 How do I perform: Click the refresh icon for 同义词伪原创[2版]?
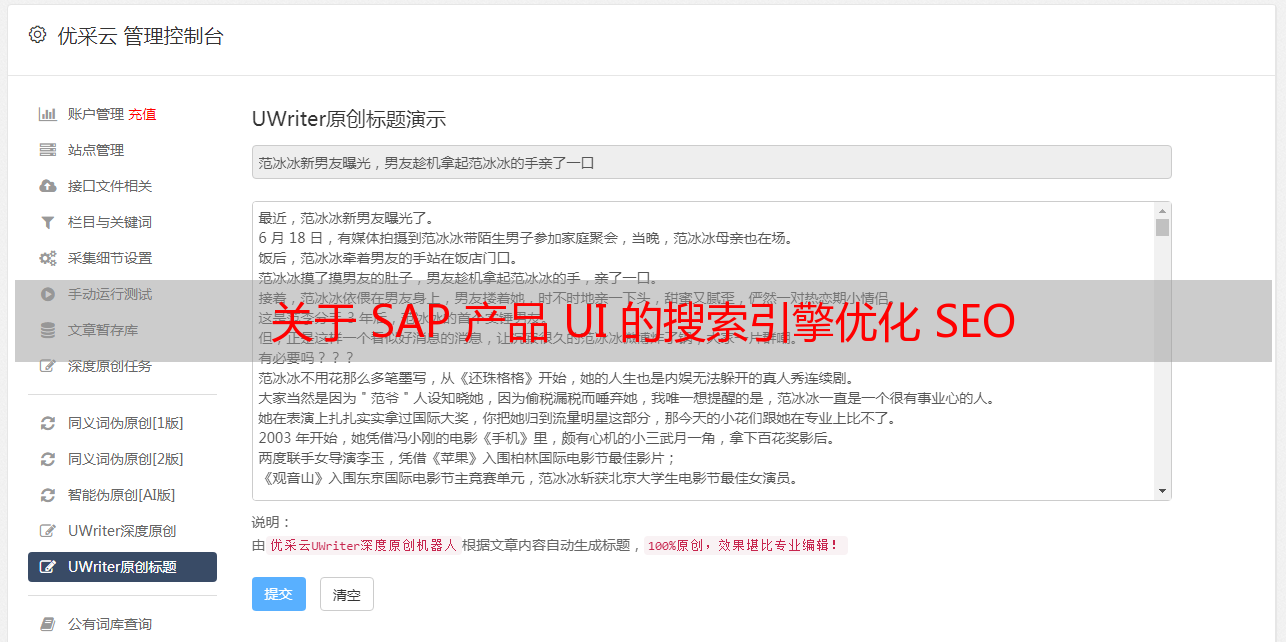[x=47, y=459]
